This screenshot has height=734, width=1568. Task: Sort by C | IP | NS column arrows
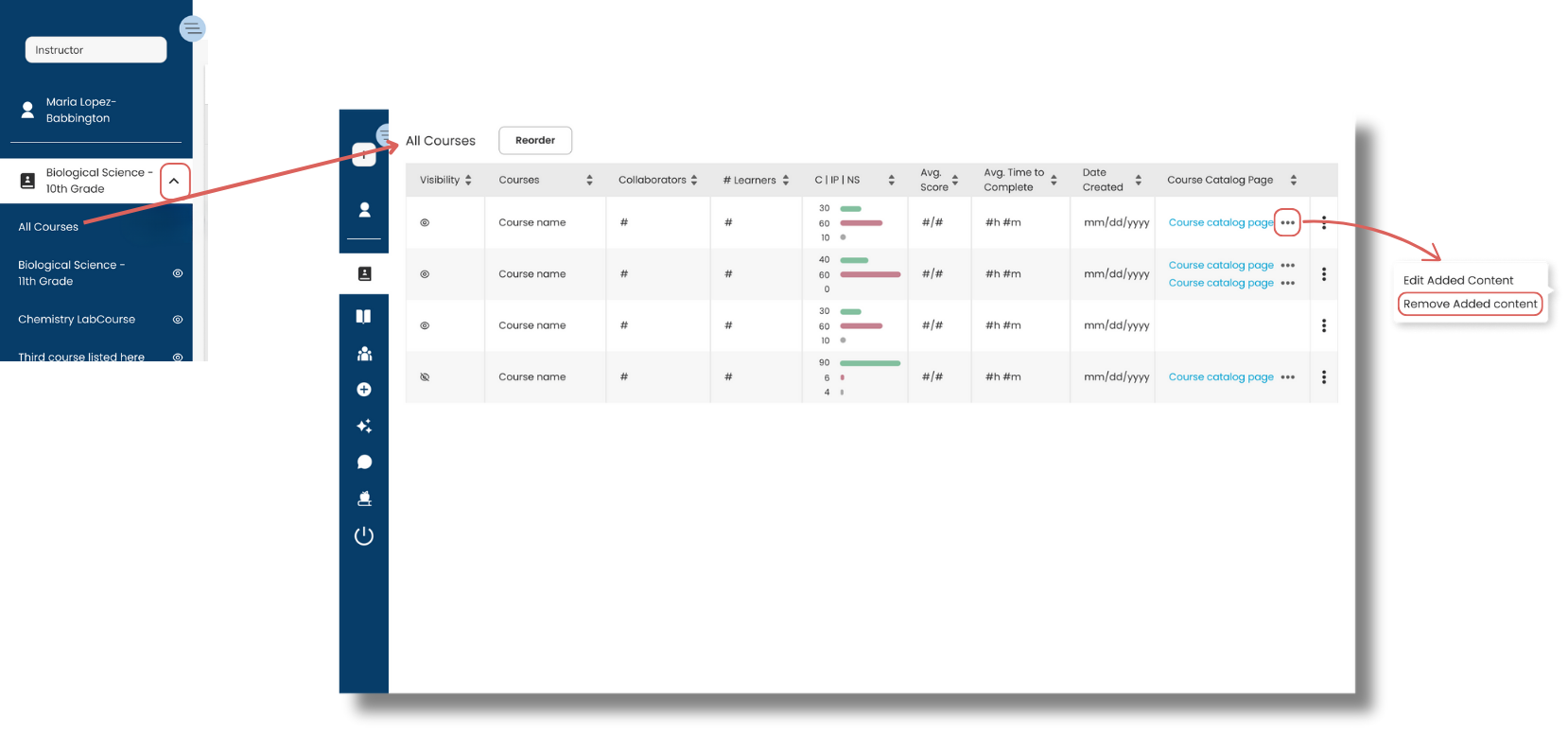(x=891, y=180)
